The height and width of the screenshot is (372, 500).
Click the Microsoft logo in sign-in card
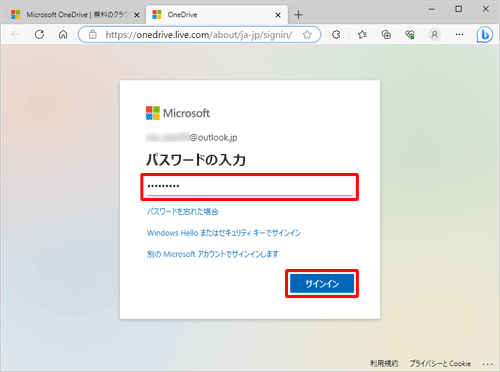pos(178,113)
